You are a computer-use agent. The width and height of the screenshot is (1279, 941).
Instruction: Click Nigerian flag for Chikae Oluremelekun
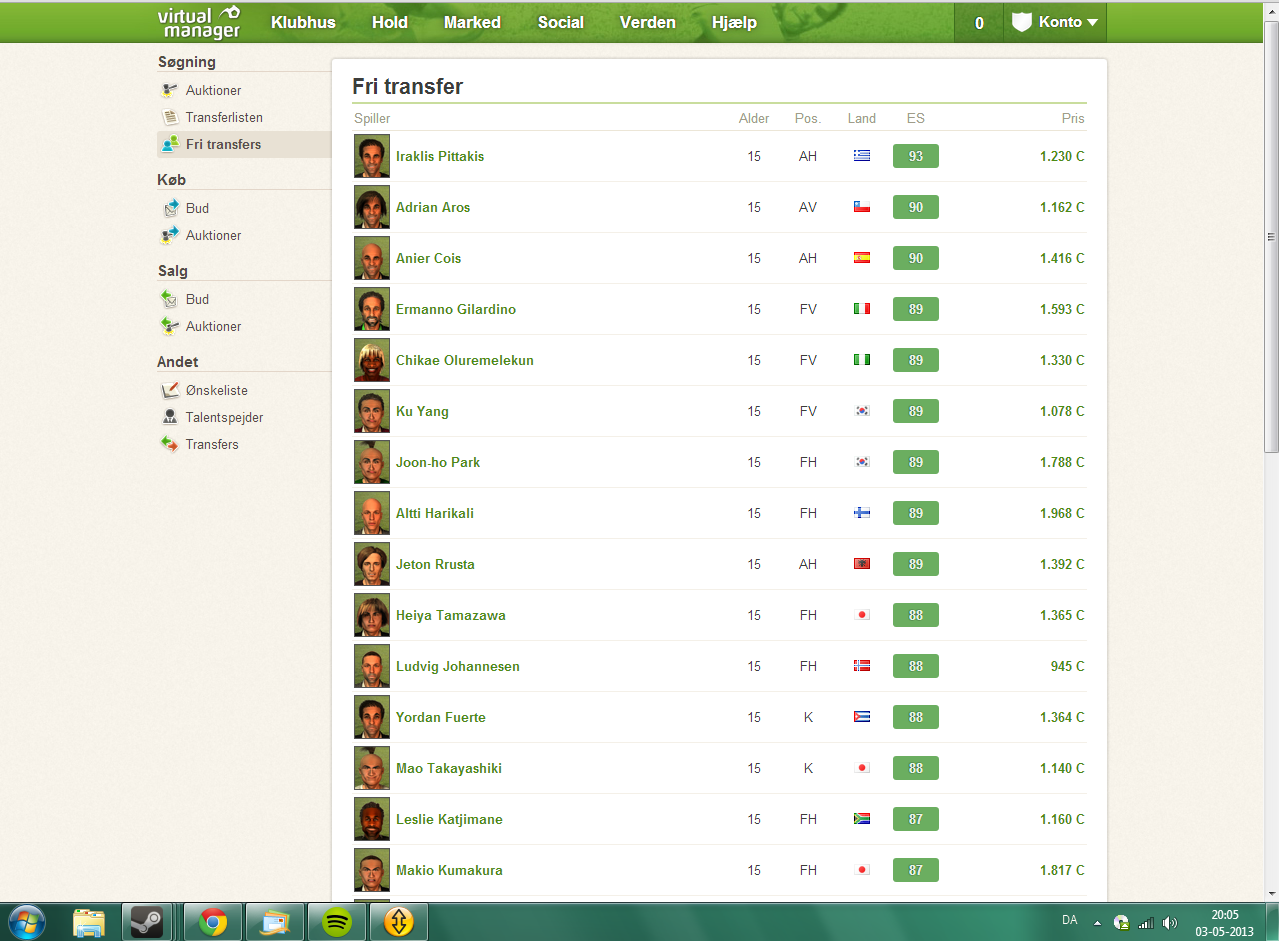coord(862,360)
